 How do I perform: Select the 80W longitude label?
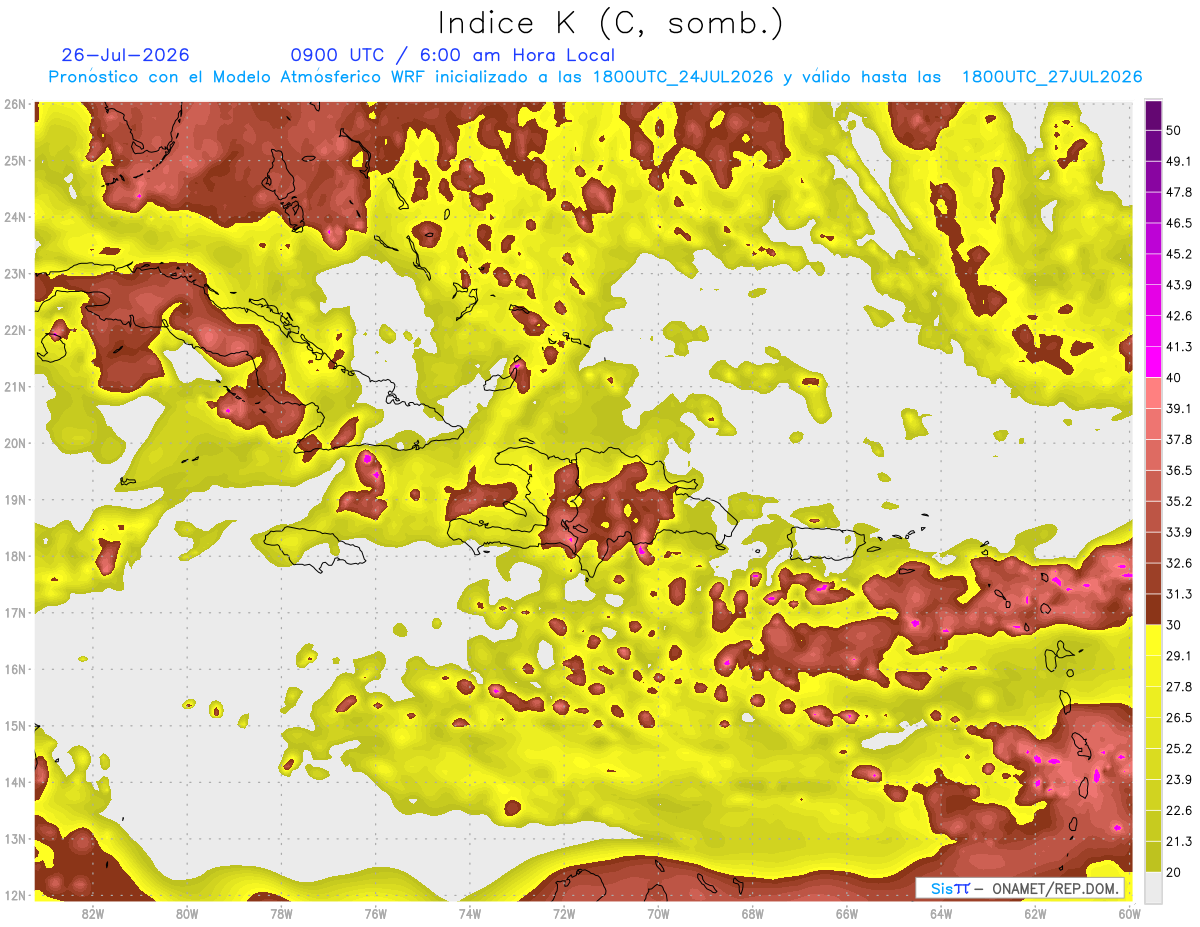coord(187,914)
